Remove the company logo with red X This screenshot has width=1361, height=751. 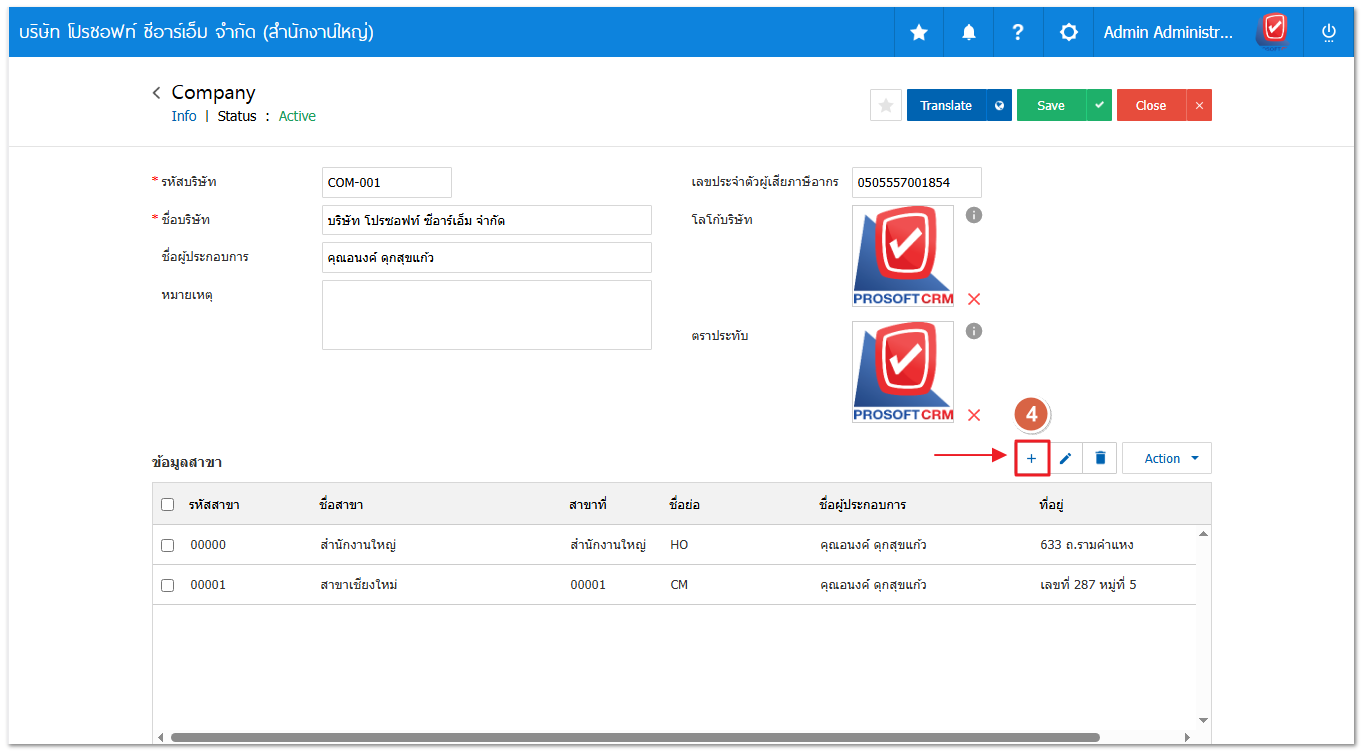pos(974,299)
